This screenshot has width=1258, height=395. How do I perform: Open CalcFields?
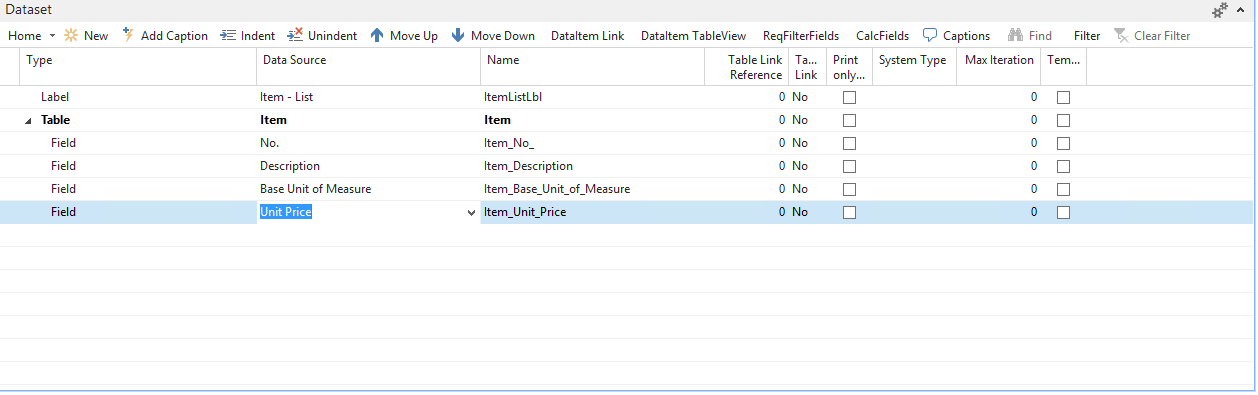(882, 35)
